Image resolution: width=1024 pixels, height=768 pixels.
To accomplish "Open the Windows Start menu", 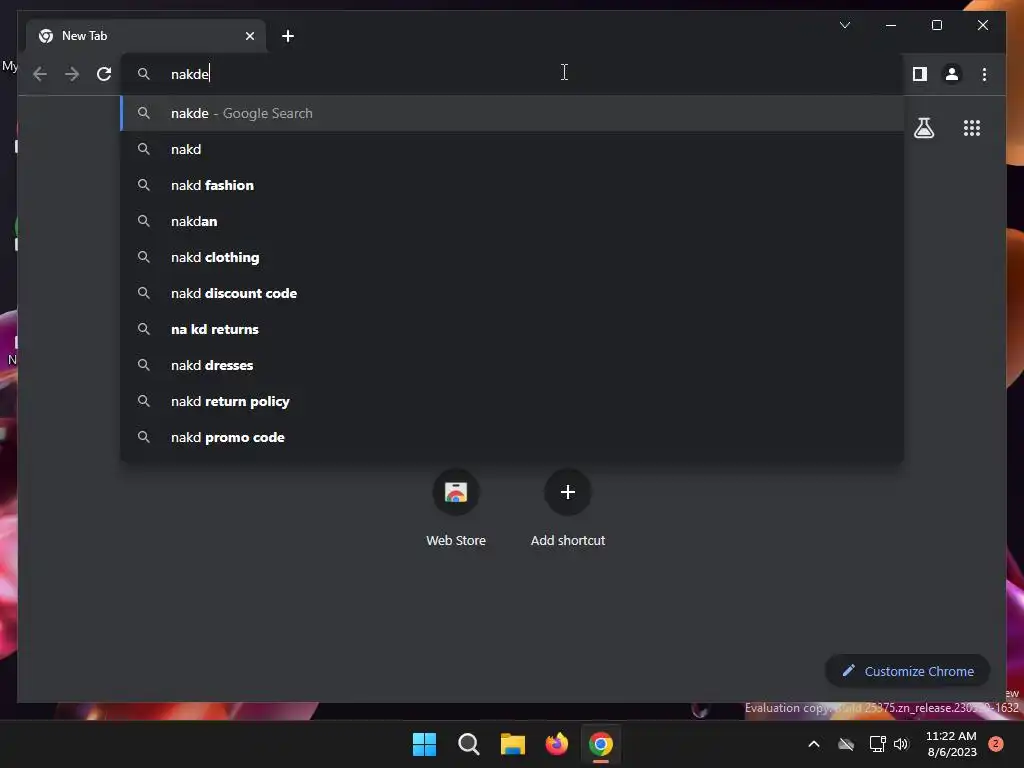I will [x=424, y=744].
